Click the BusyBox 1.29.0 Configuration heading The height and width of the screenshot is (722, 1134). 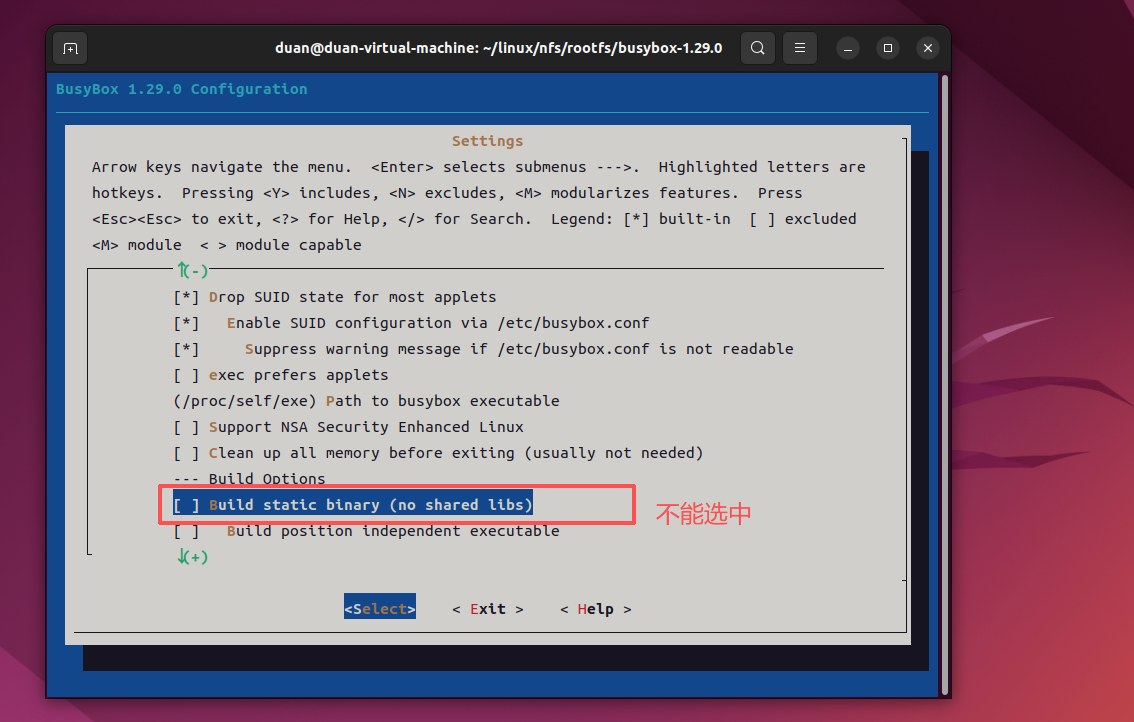click(x=182, y=89)
